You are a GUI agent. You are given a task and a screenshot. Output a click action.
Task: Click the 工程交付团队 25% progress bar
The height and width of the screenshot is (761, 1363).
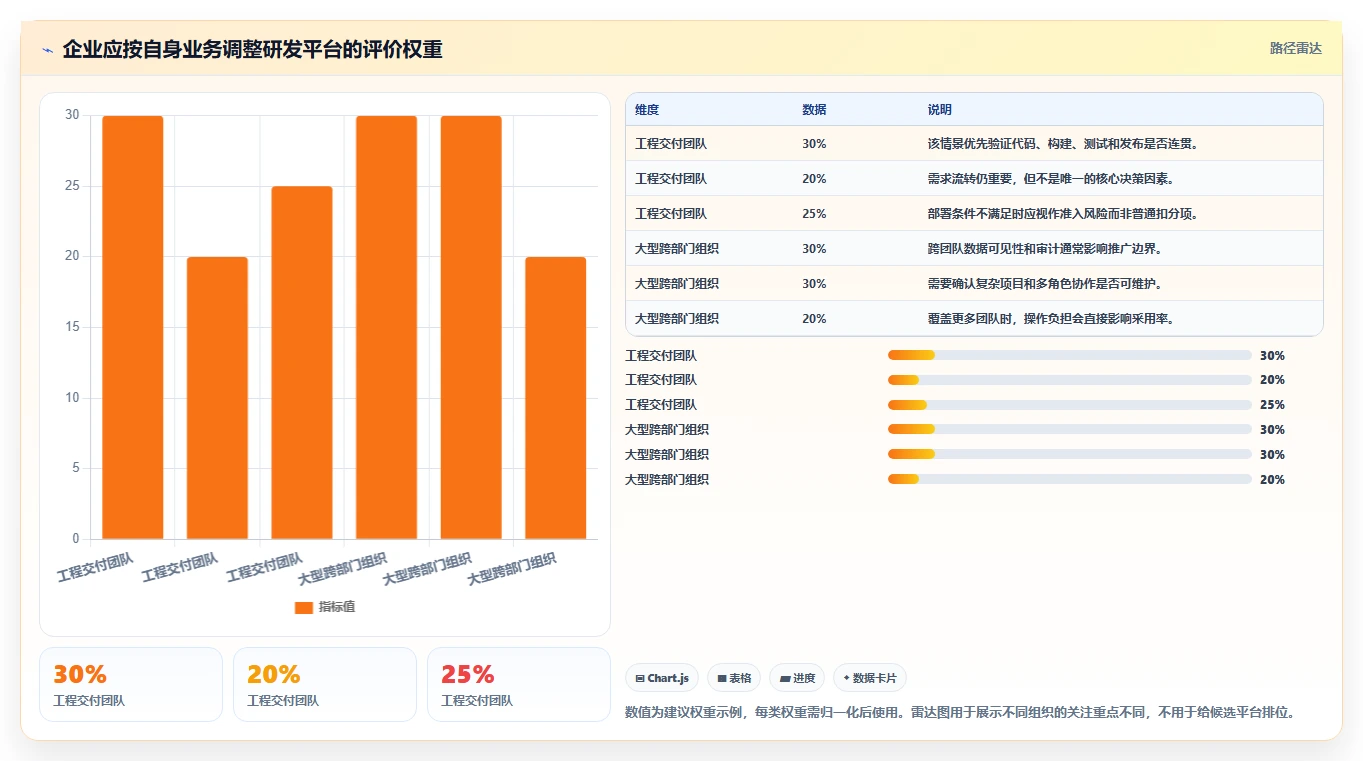point(1070,405)
